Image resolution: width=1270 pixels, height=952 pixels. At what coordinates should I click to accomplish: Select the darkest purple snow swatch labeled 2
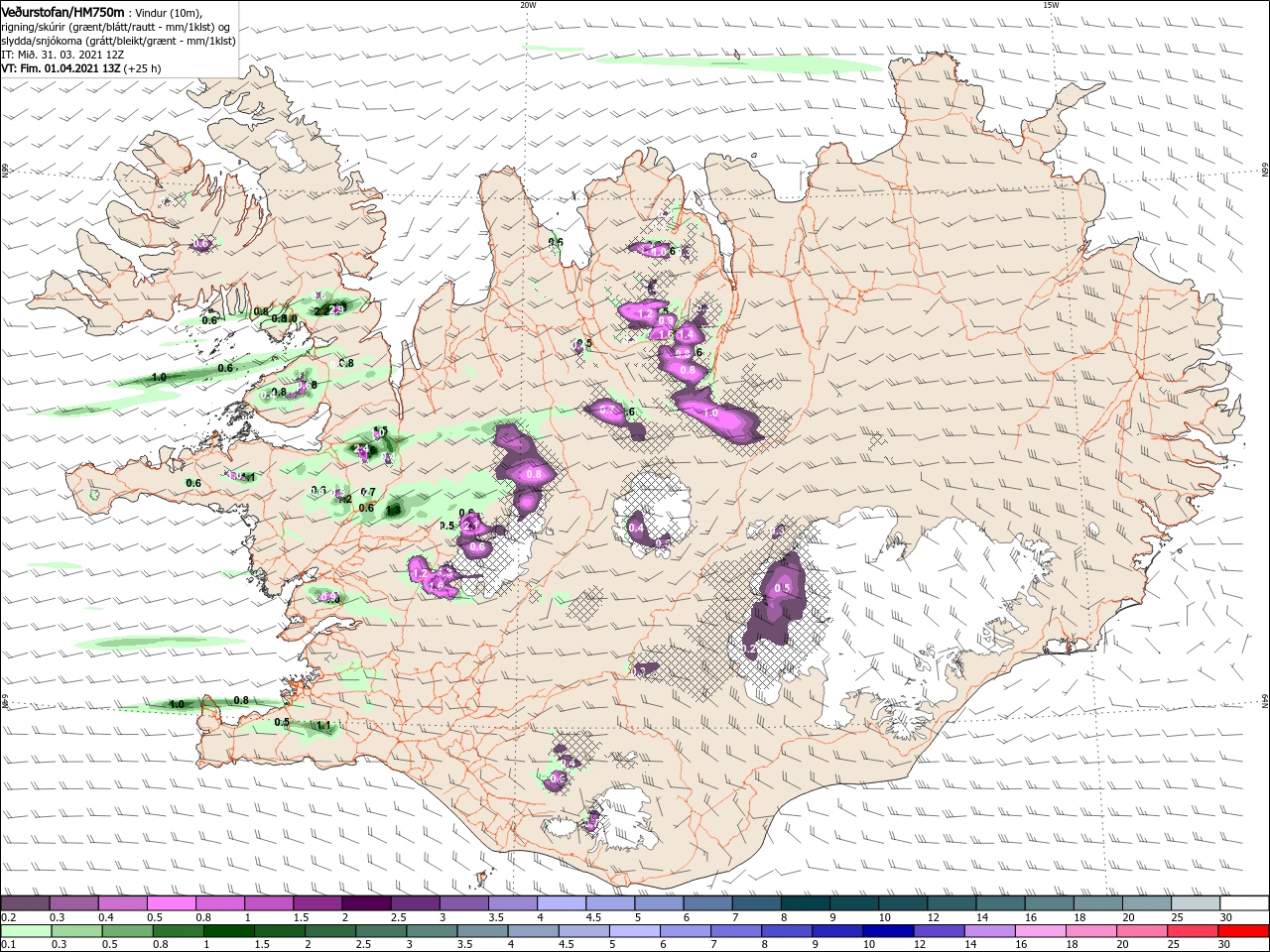(367, 903)
